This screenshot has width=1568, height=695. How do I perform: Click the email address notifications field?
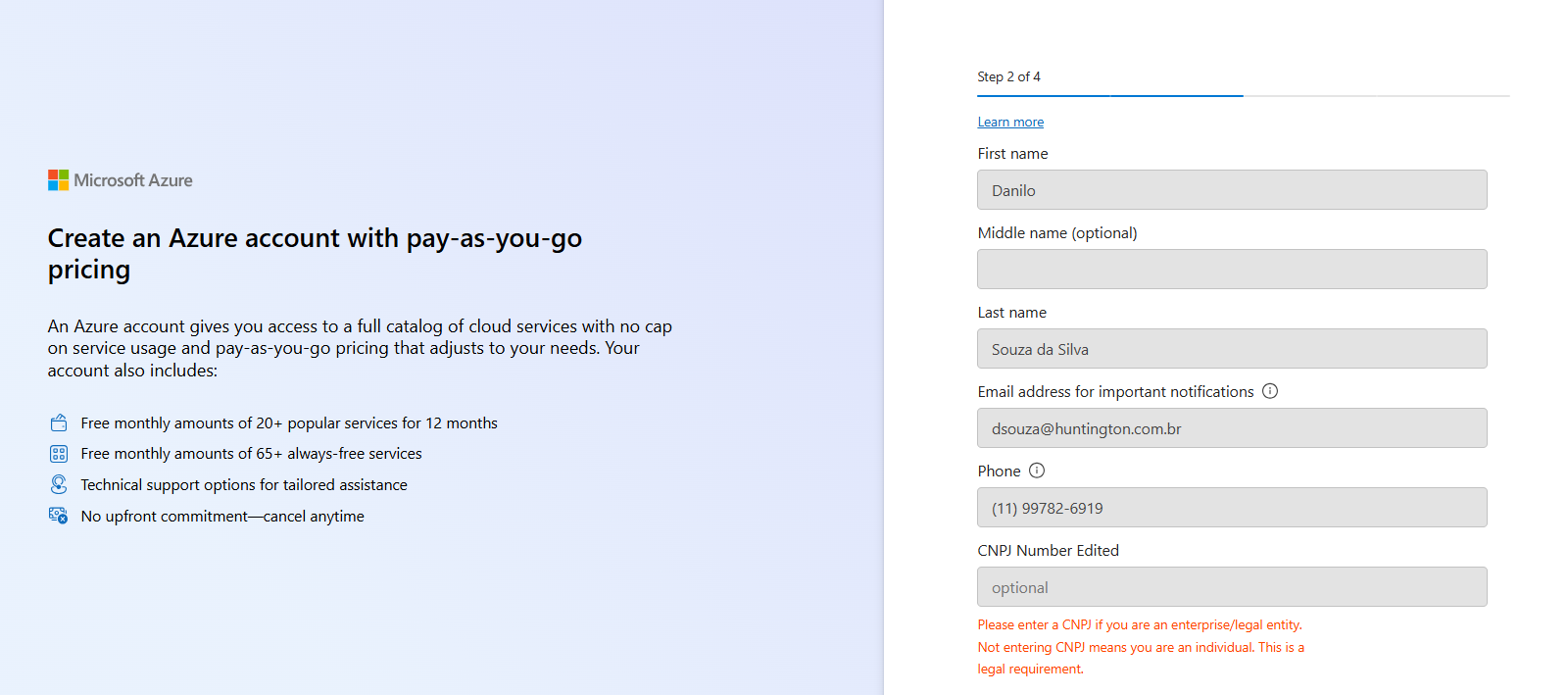1232,428
